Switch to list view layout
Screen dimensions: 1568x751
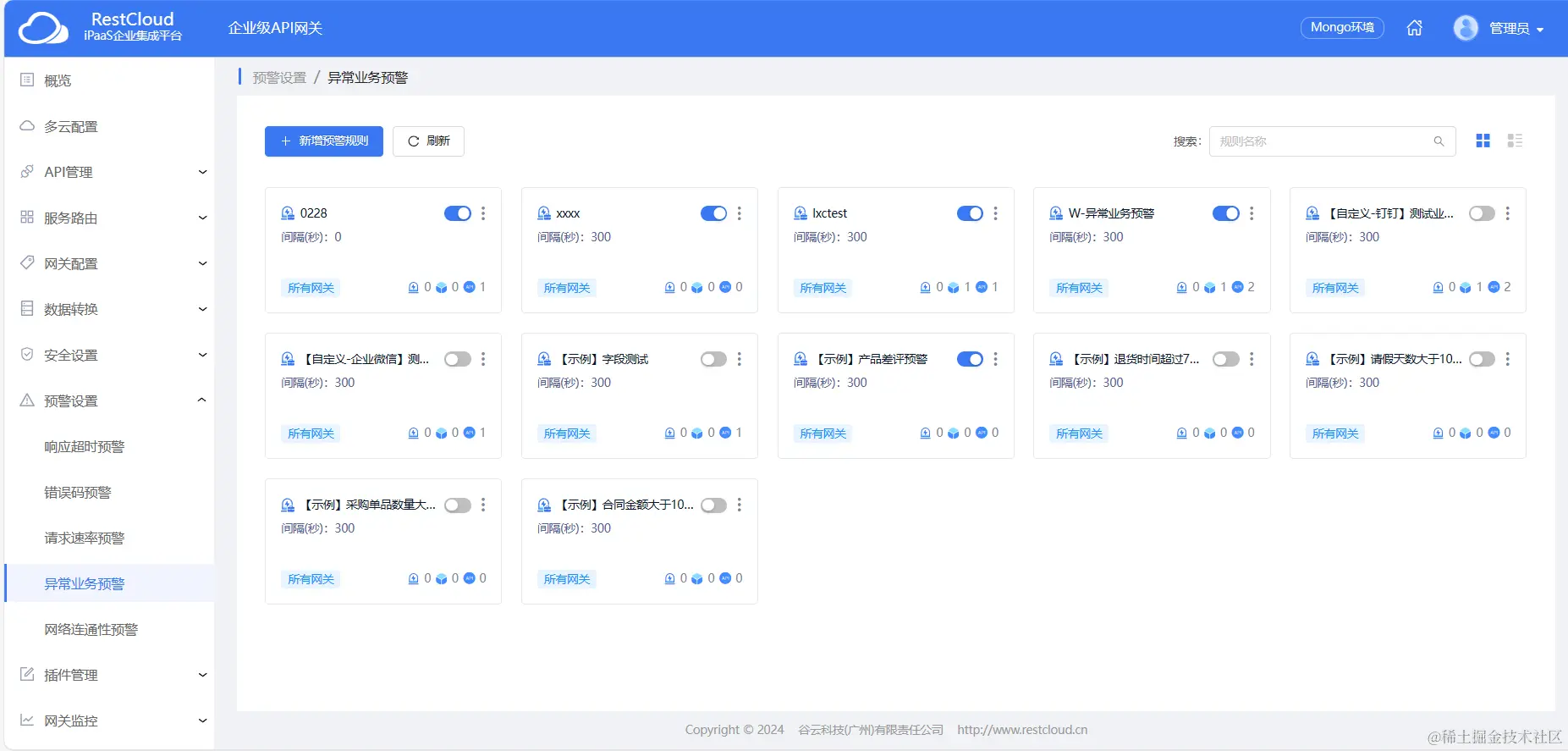coord(1515,141)
